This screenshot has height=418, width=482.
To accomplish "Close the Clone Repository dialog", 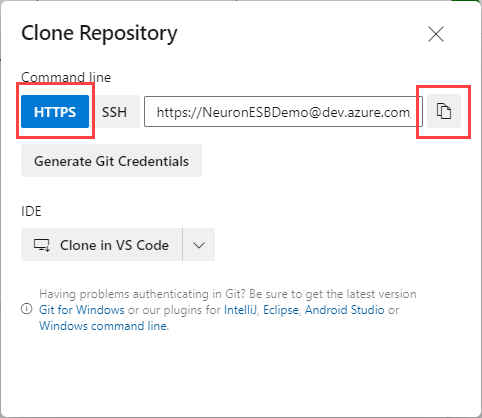I will click(436, 34).
